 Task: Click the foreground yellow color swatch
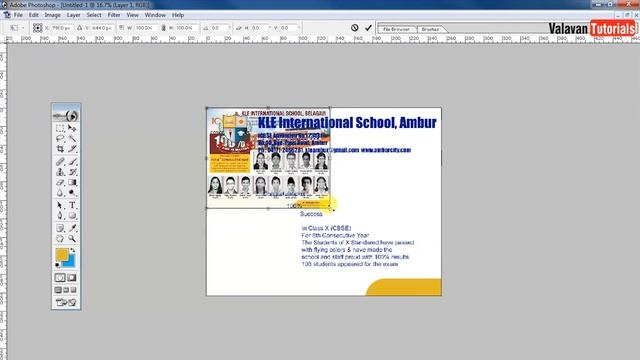(62, 255)
